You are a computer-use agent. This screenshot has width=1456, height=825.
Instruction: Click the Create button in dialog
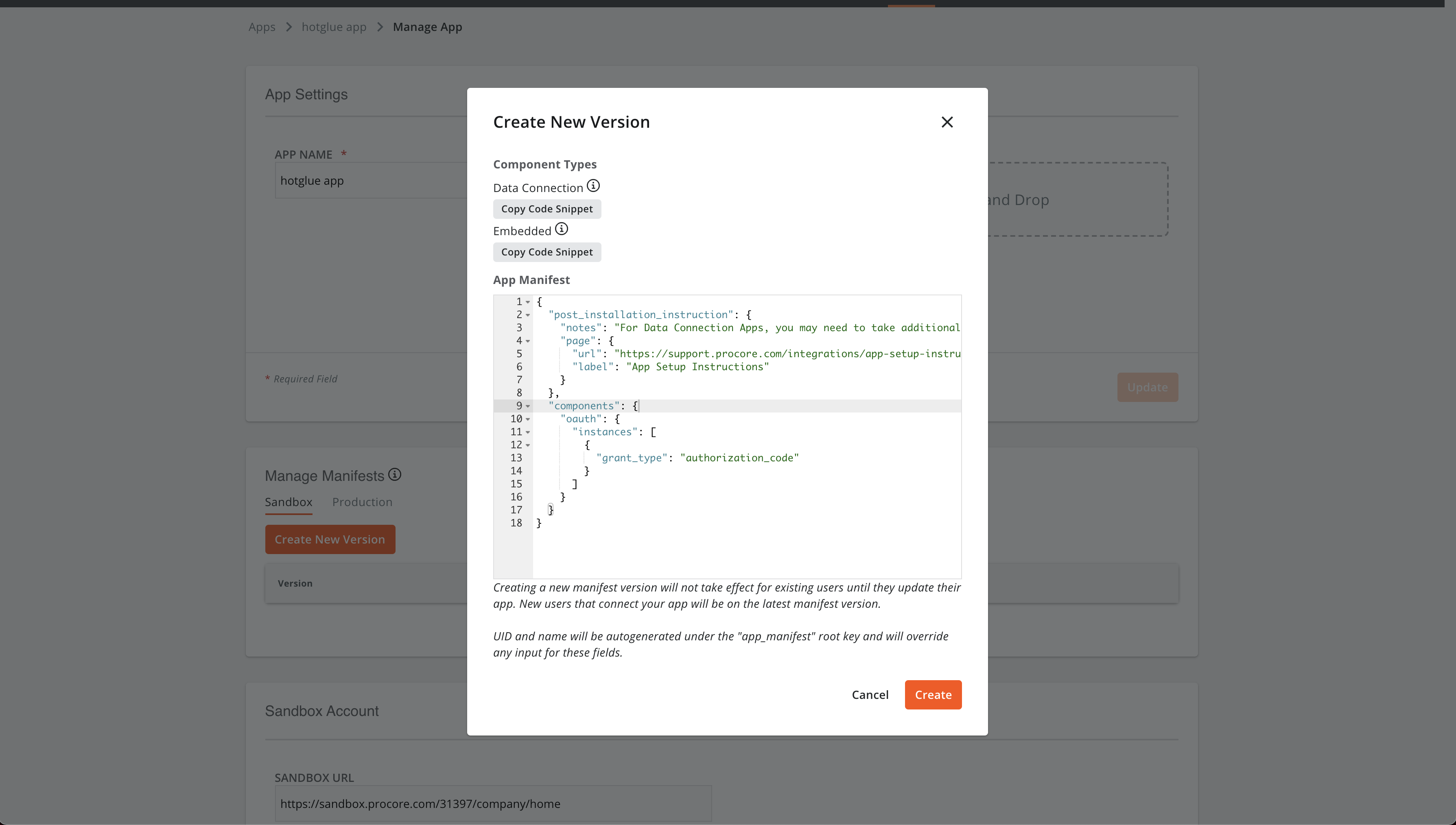click(x=933, y=695)
